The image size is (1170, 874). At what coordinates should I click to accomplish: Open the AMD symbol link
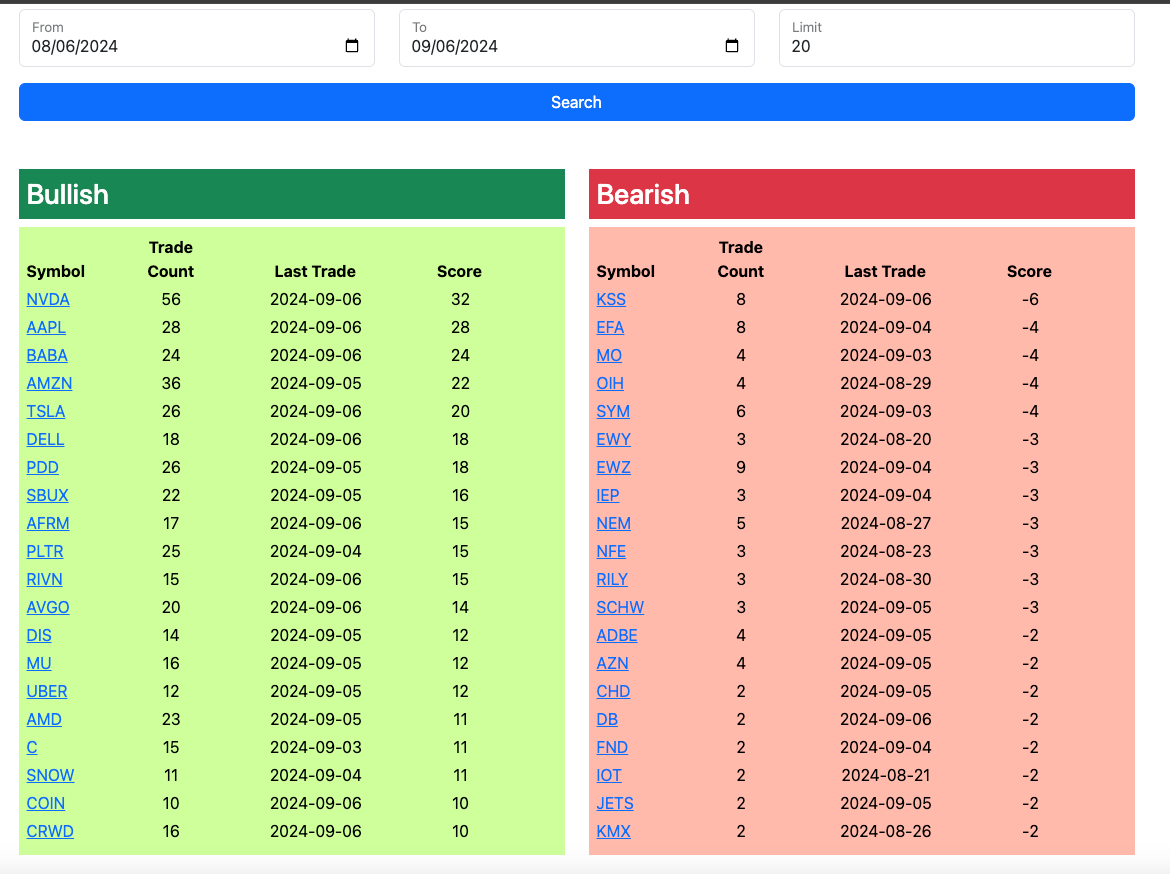pos(44,720)
